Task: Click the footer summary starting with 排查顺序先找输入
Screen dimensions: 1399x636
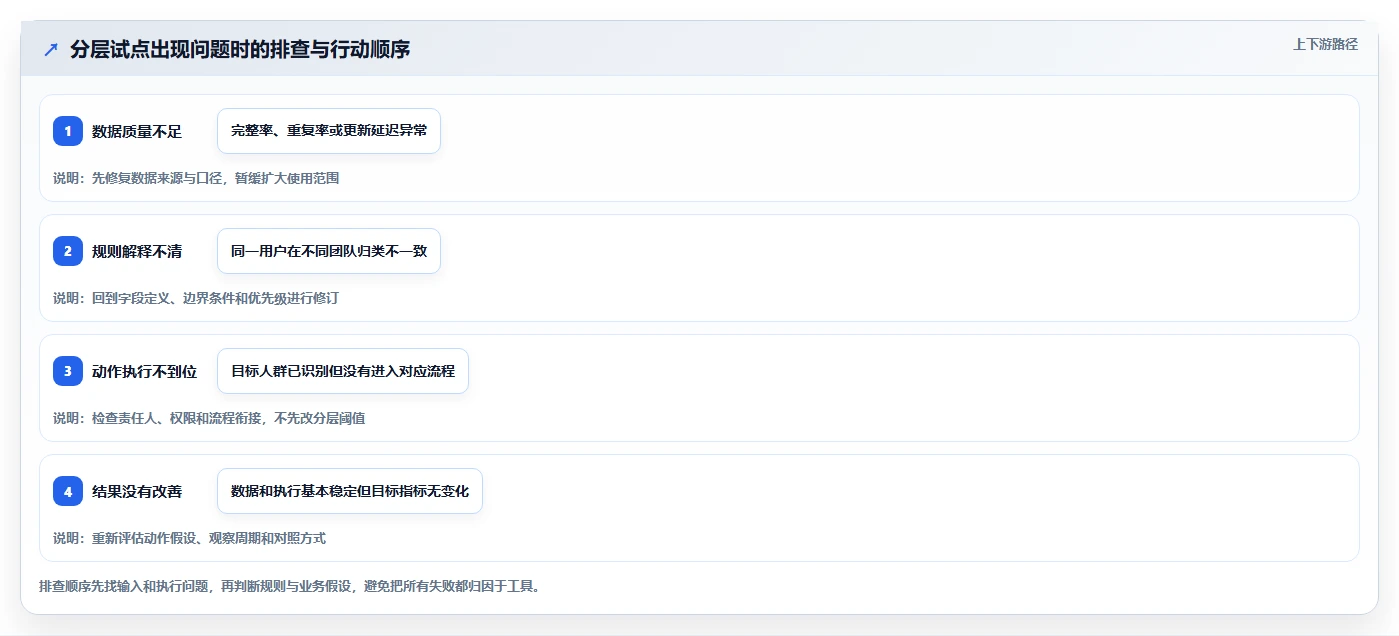Action: coord(290,586)
